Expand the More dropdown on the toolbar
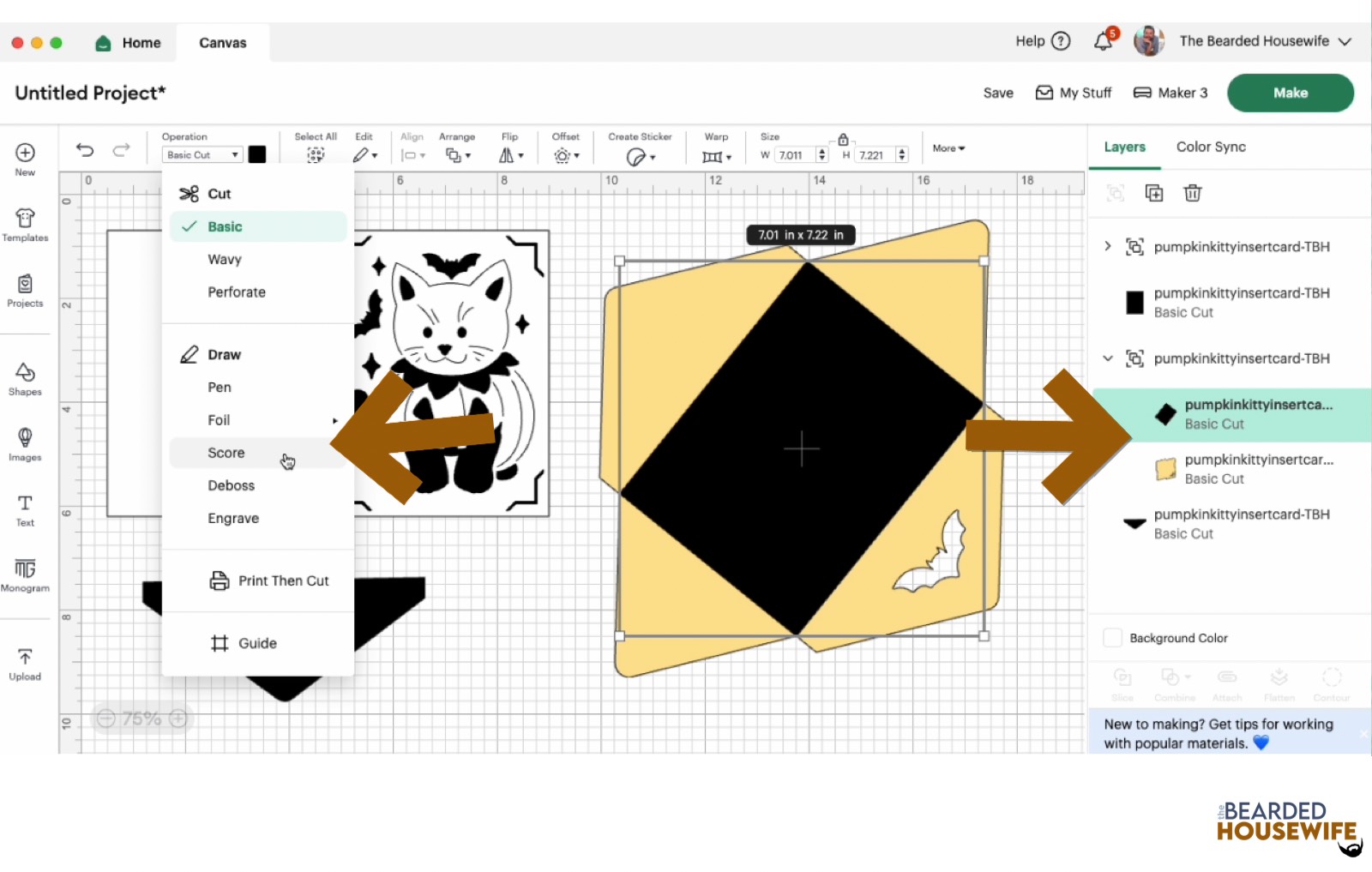 (947, 147)
